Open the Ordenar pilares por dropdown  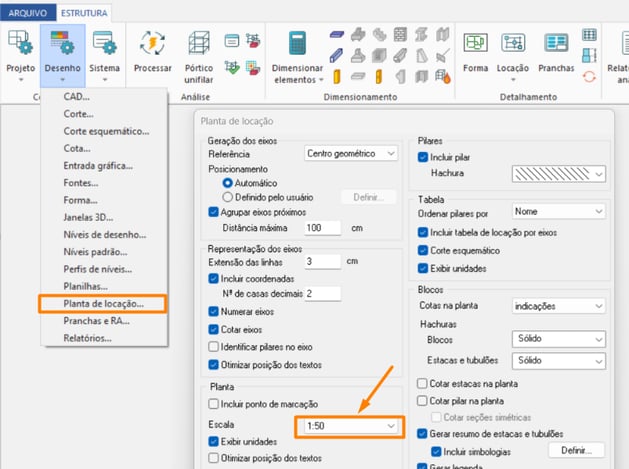coord(557,212)
